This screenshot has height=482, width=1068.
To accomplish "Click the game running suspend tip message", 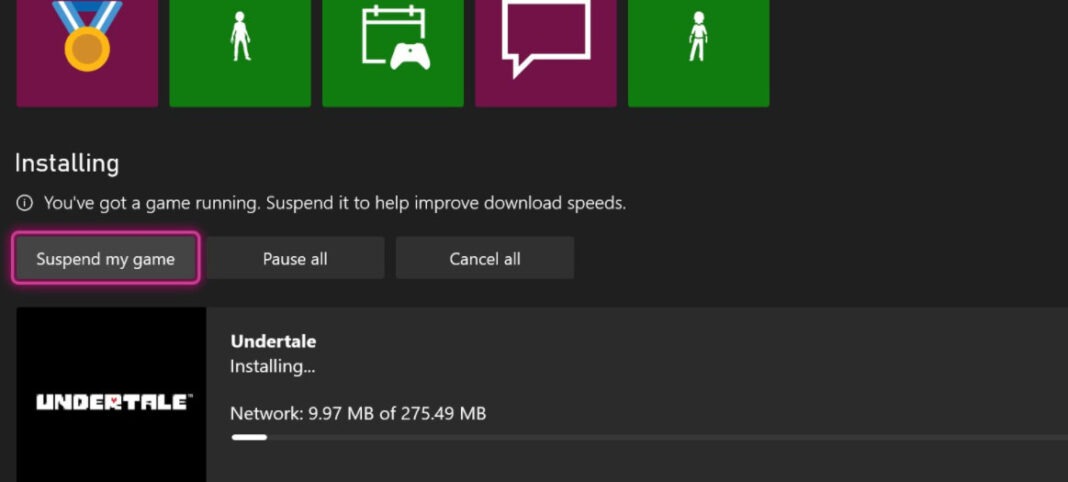I will [335, 203].
